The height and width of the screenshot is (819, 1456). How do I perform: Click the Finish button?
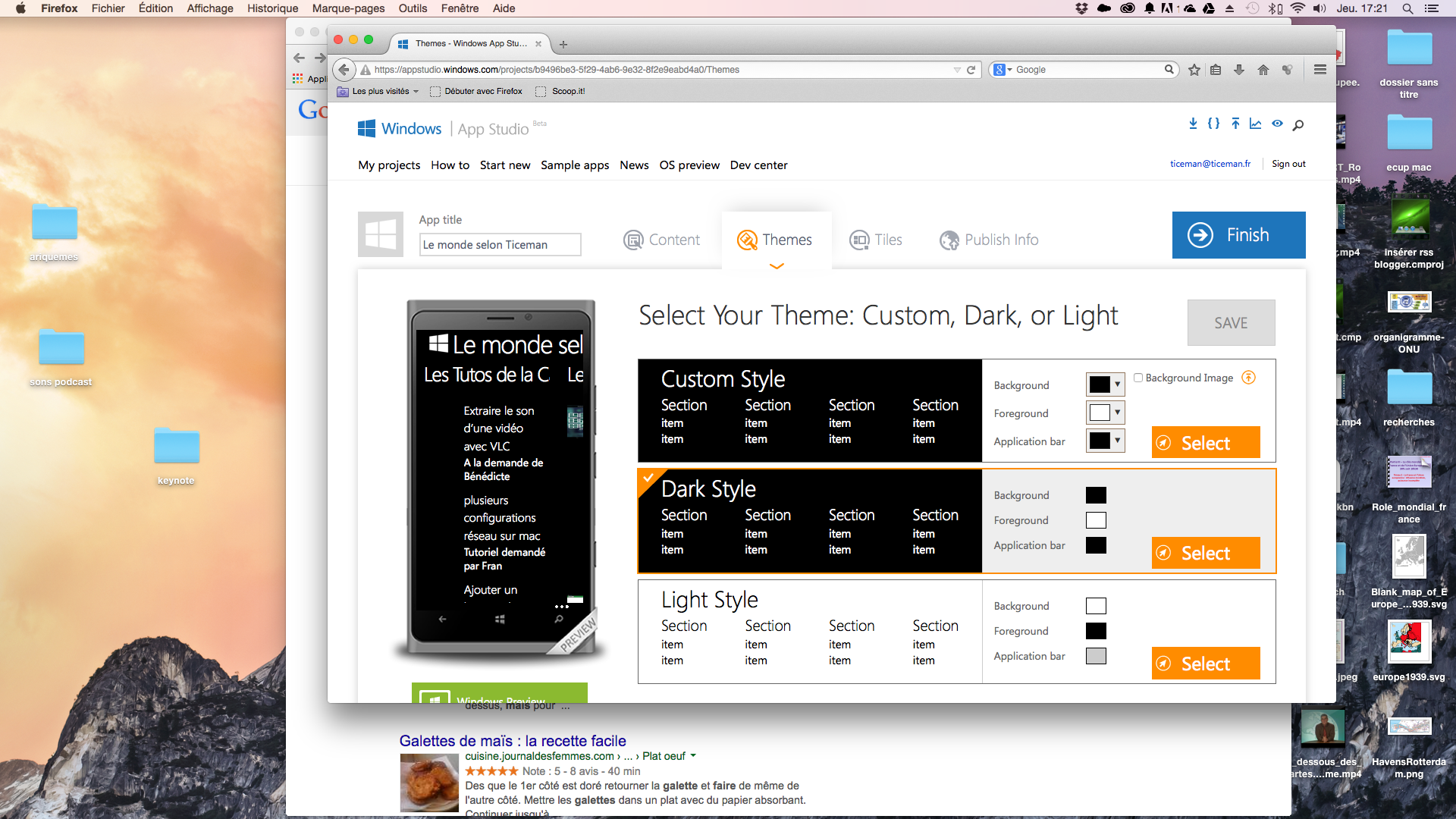click(x=1239, y=235)
